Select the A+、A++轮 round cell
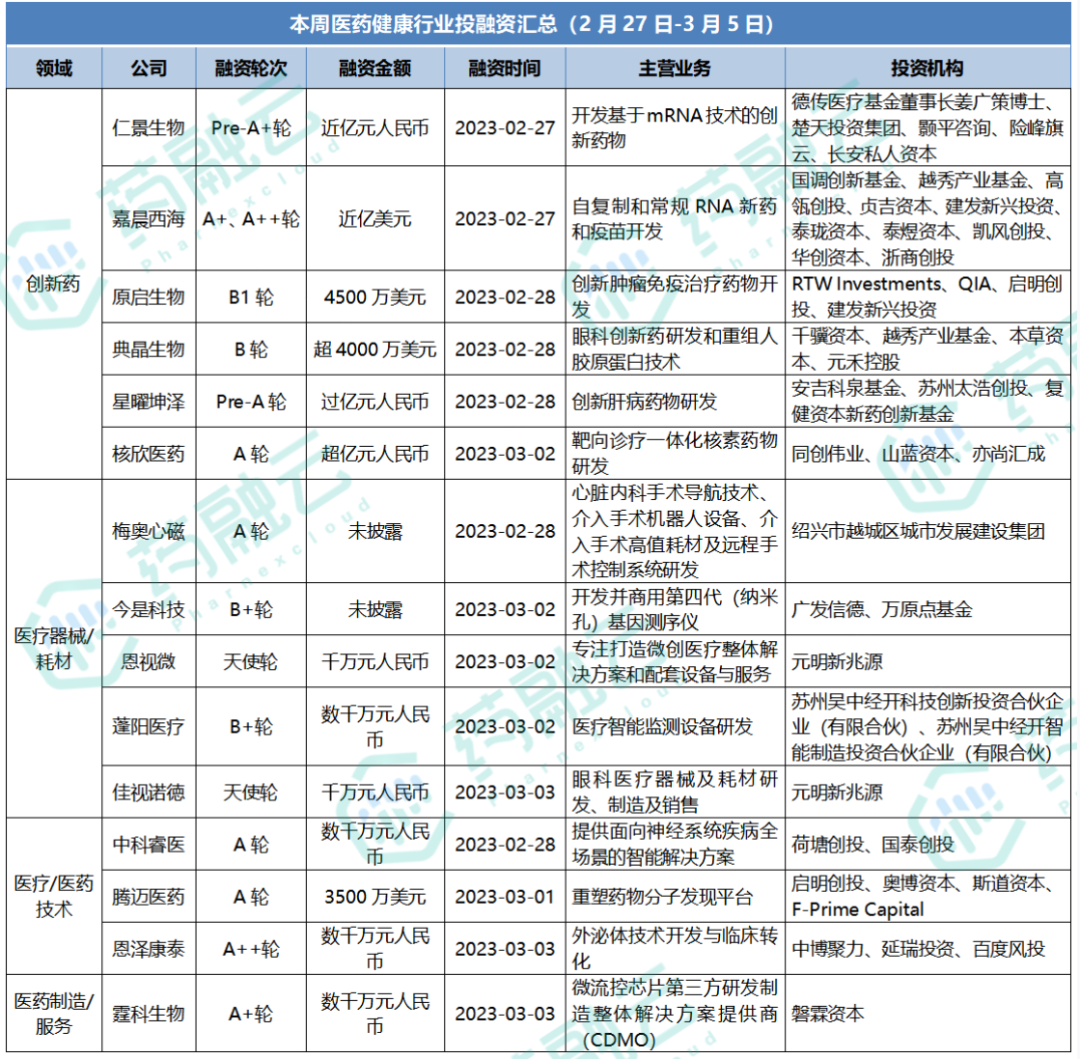 point(251,219)
